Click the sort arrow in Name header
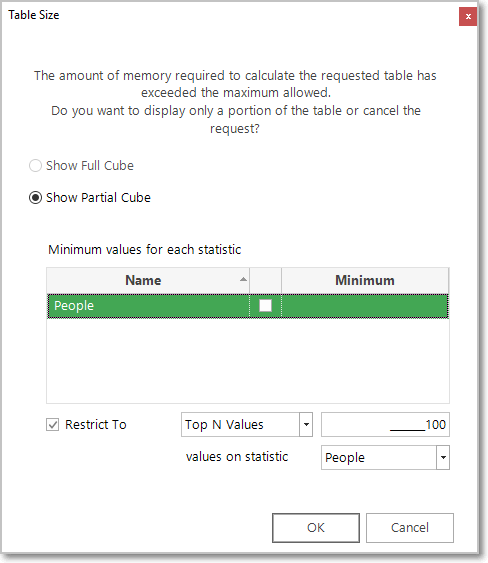The width and height of the screenshot is (488, 563). (243, 279)
